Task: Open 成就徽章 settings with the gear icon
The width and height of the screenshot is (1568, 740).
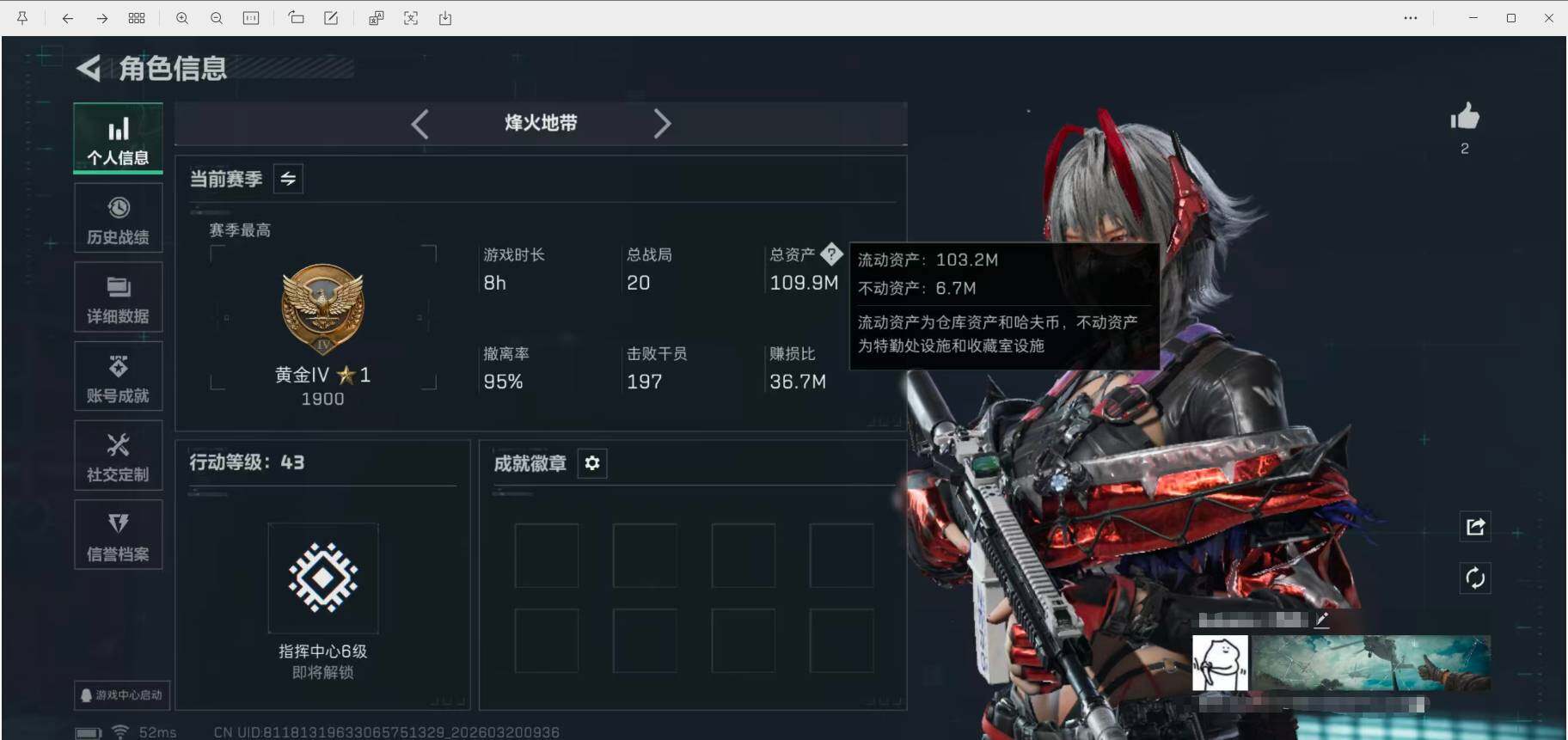Action: coord(592,463)
